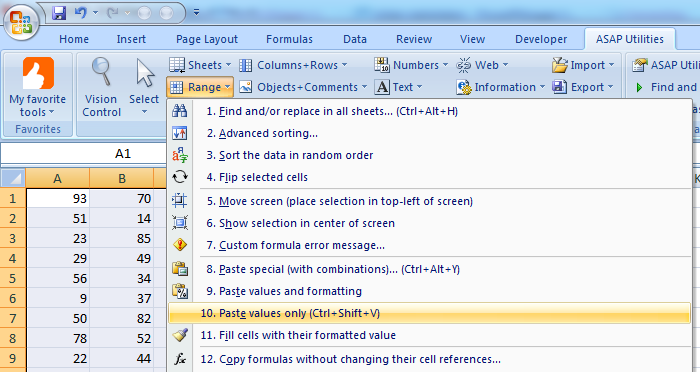The image size is (700, 372).
Task: Click the Name Box showing A1
Action: pyautogui.click(x=84, y=154)
